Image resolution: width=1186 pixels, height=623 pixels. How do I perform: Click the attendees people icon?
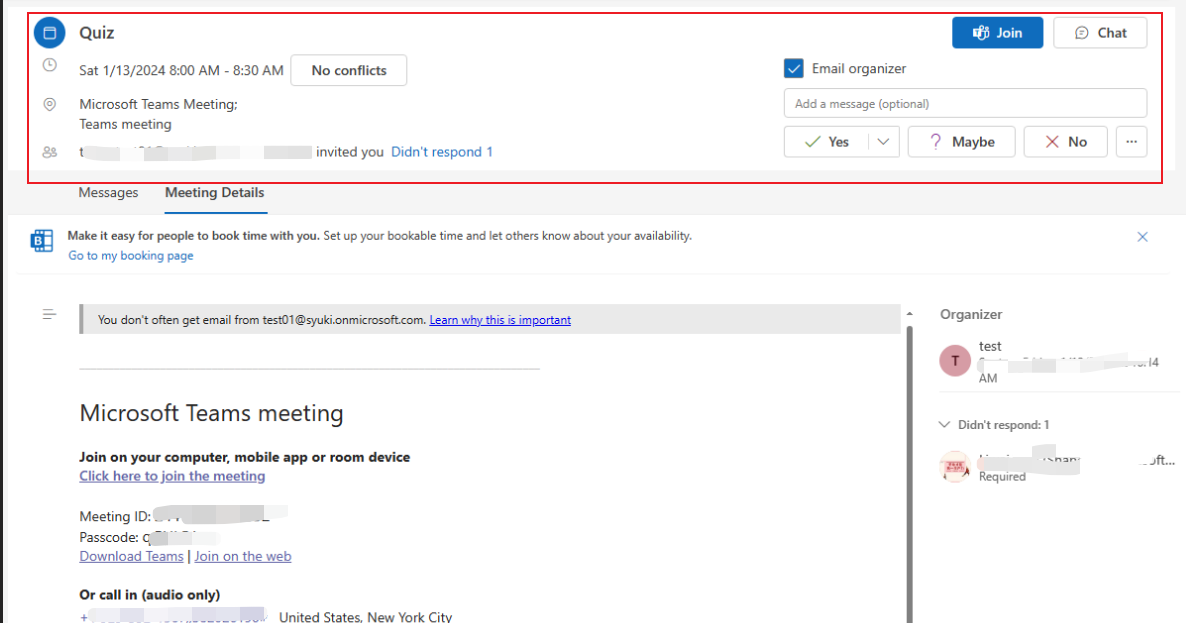[x=49, y=152]
